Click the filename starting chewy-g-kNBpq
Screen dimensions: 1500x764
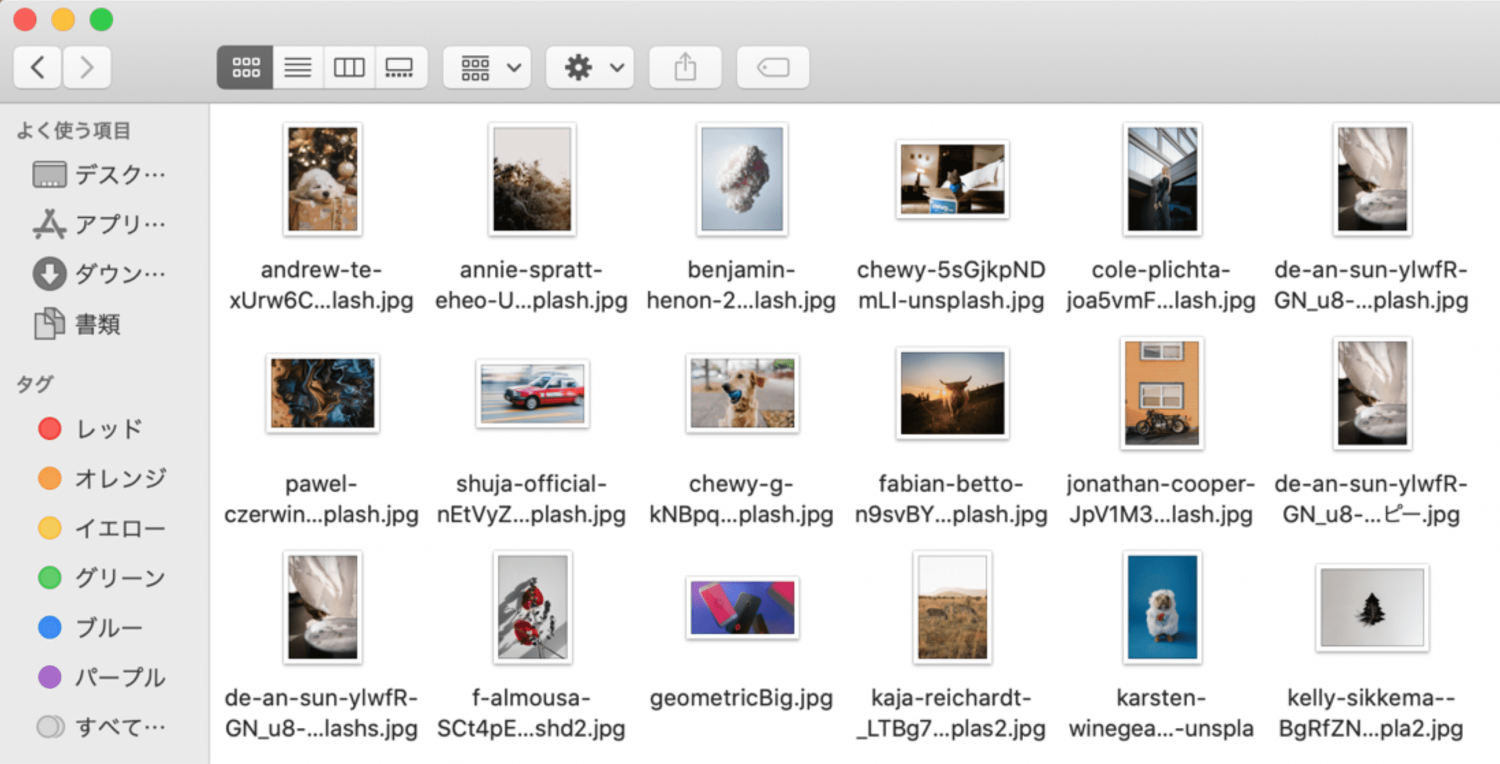(742, 500)
